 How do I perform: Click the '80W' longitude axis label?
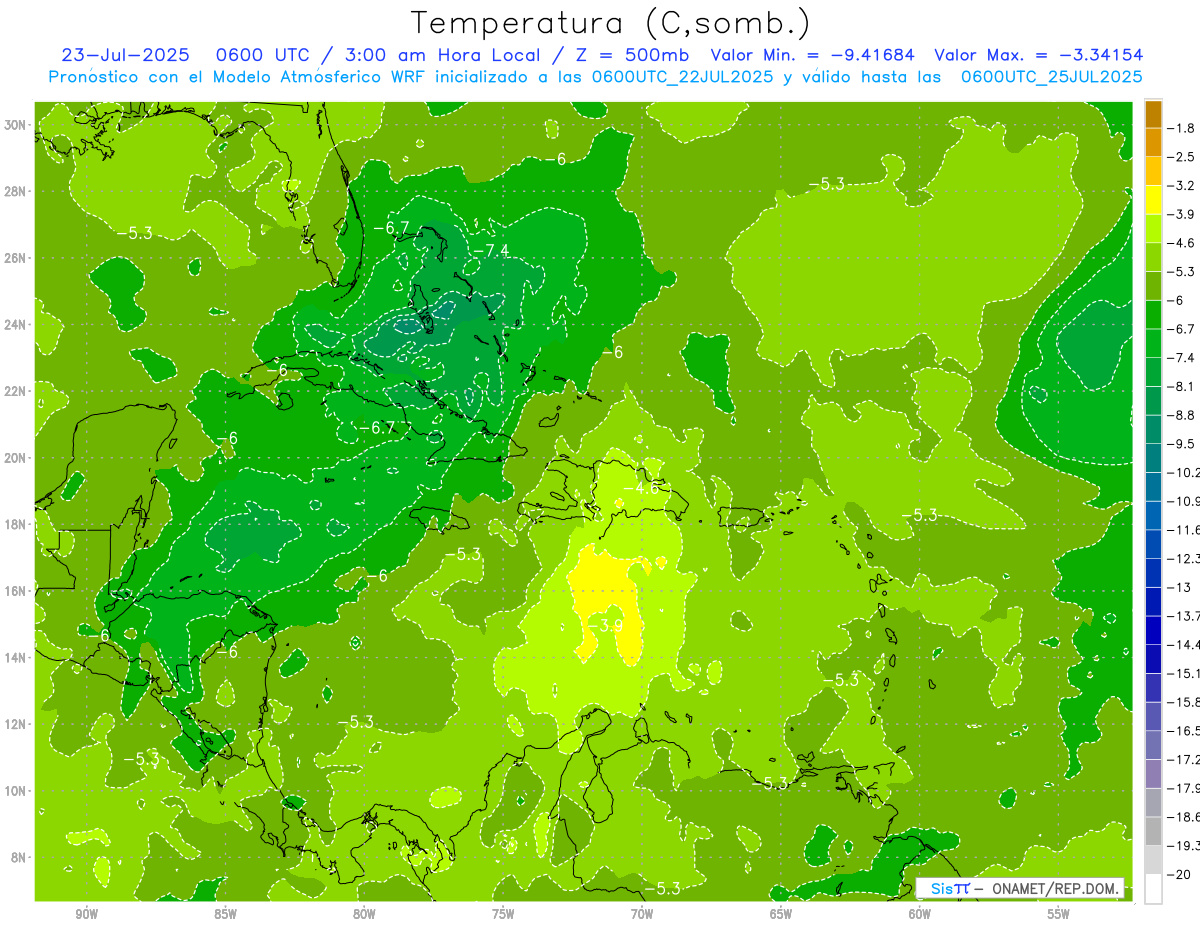click(364, 914)
